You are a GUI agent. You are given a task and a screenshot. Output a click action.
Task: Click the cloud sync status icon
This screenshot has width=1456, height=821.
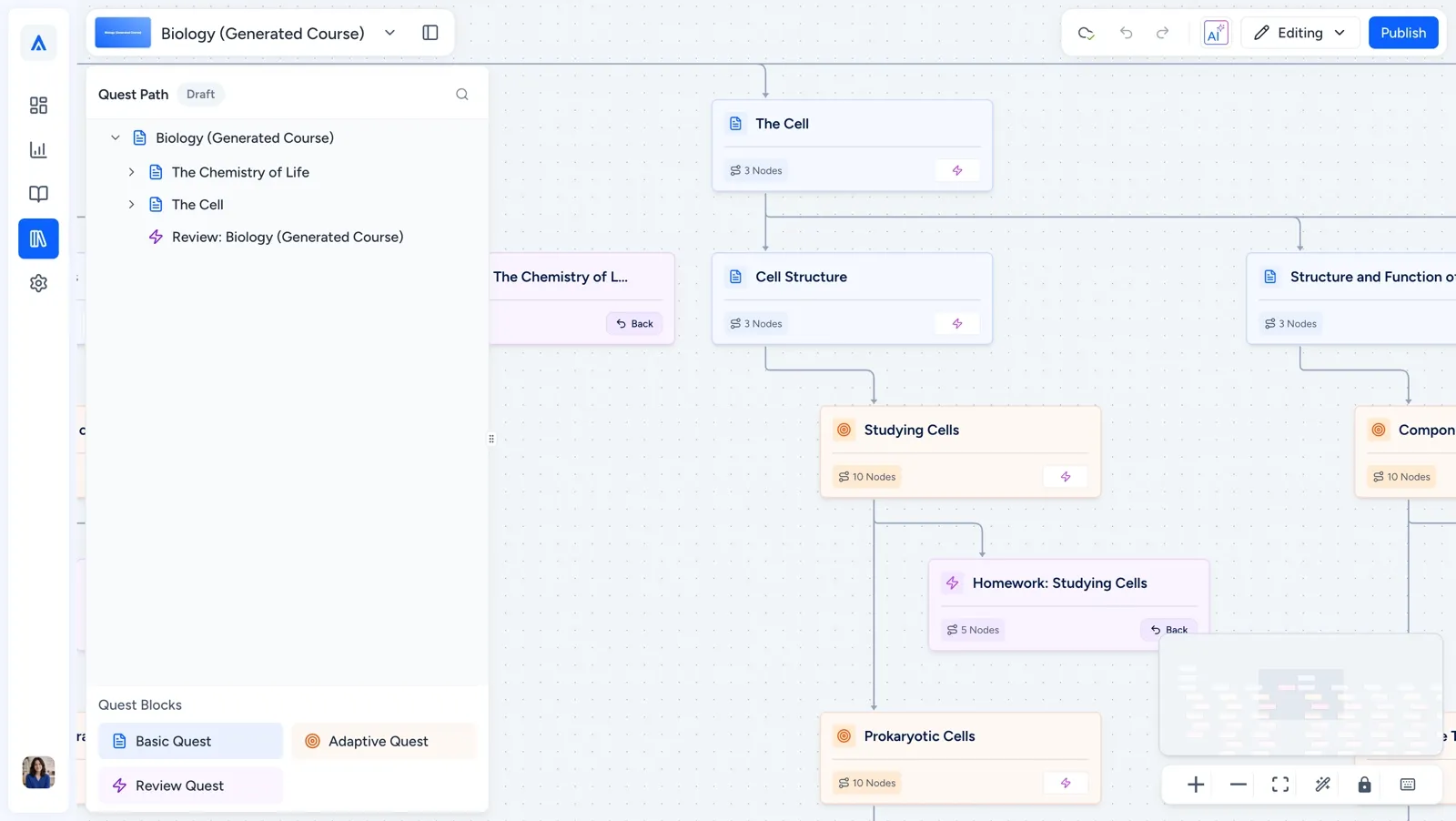(x=1086, y=33)
